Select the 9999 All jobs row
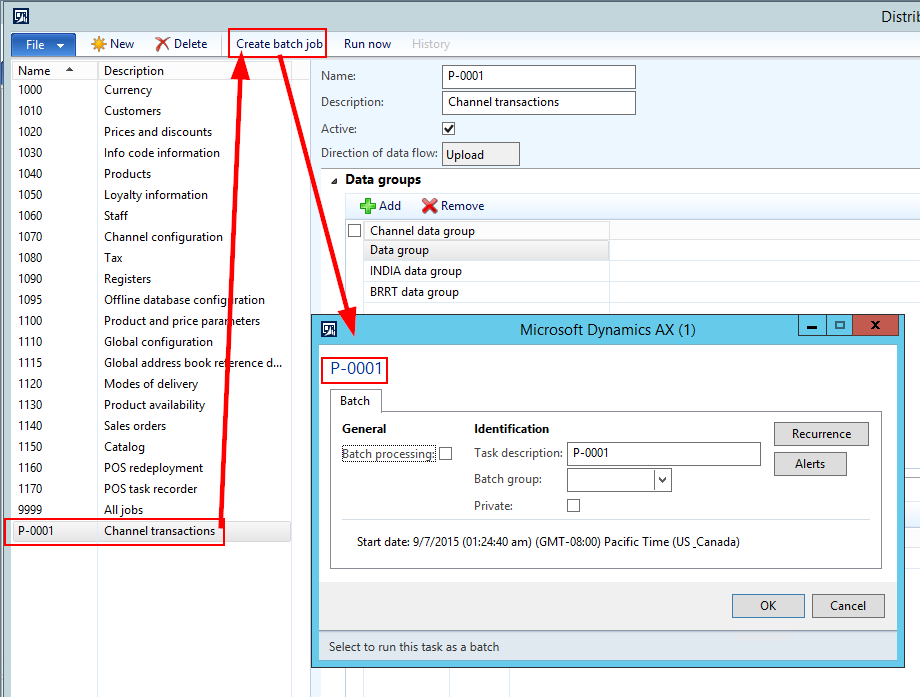Image resolution: width=920 pixels, height=697 pixels. click(151, 510)
